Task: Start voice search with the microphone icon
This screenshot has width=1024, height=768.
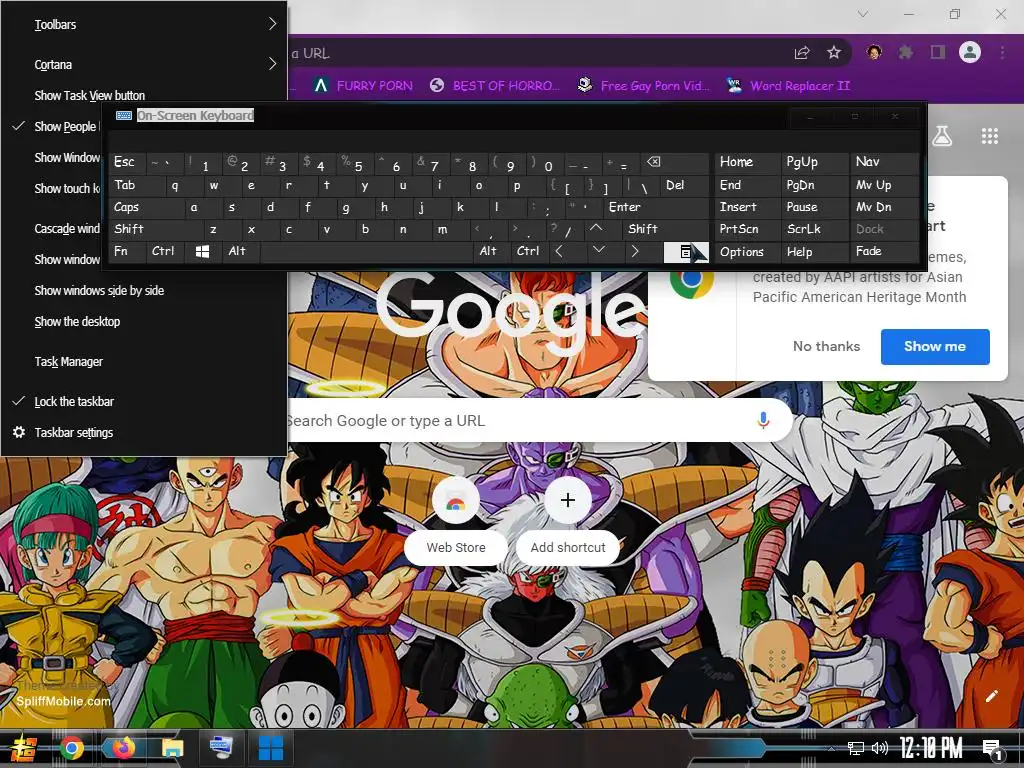Action: pos(763,421)
